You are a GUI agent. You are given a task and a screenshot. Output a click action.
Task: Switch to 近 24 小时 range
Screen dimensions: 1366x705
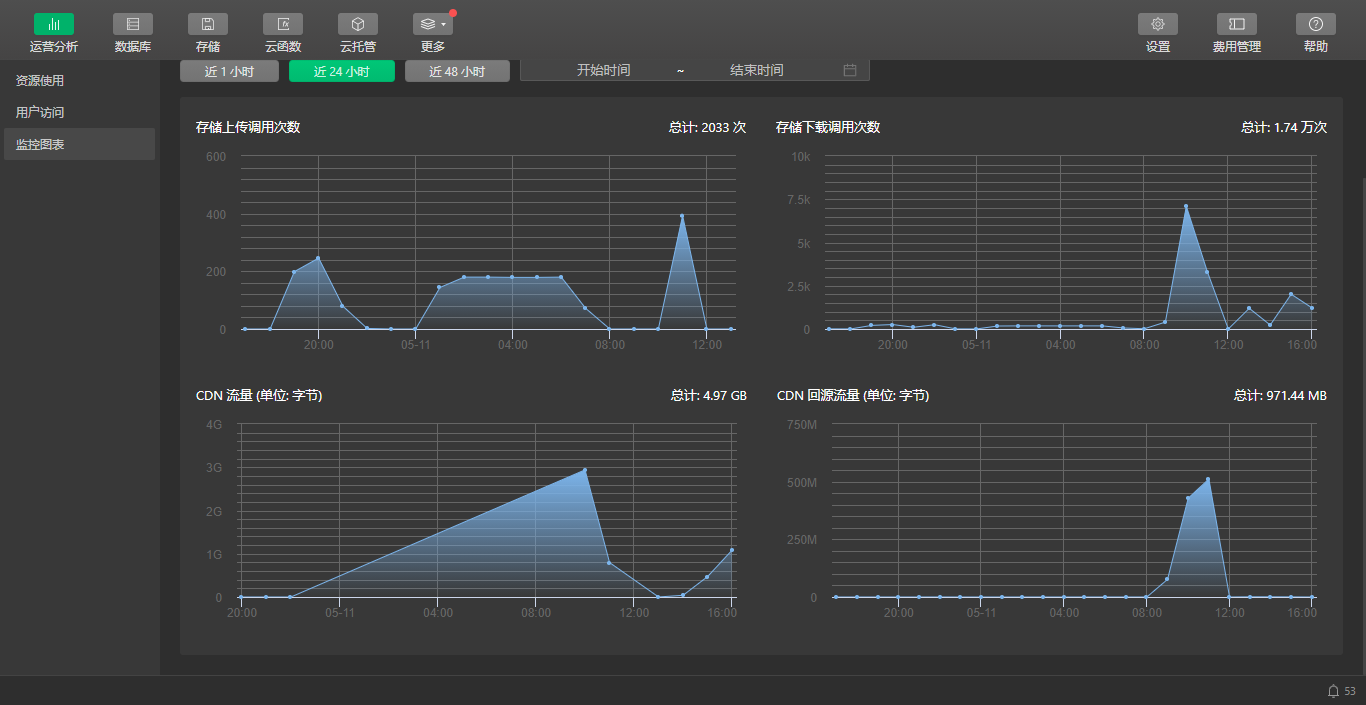pyautogui.click(x=342, y=71)
